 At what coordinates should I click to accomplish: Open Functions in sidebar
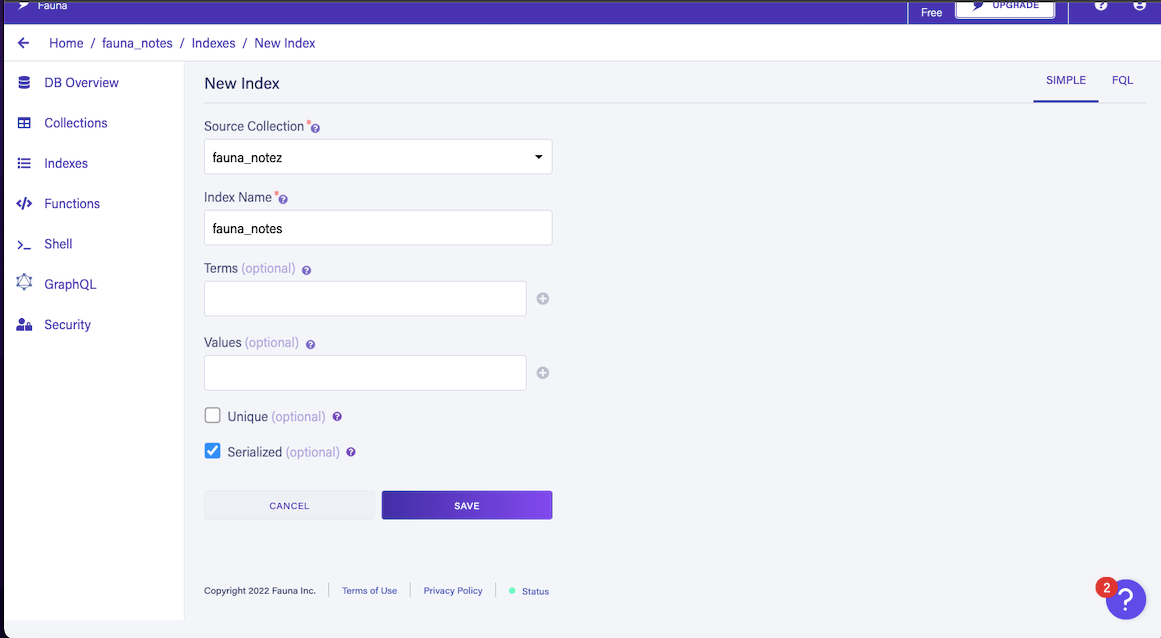click(x=72, y=204)
